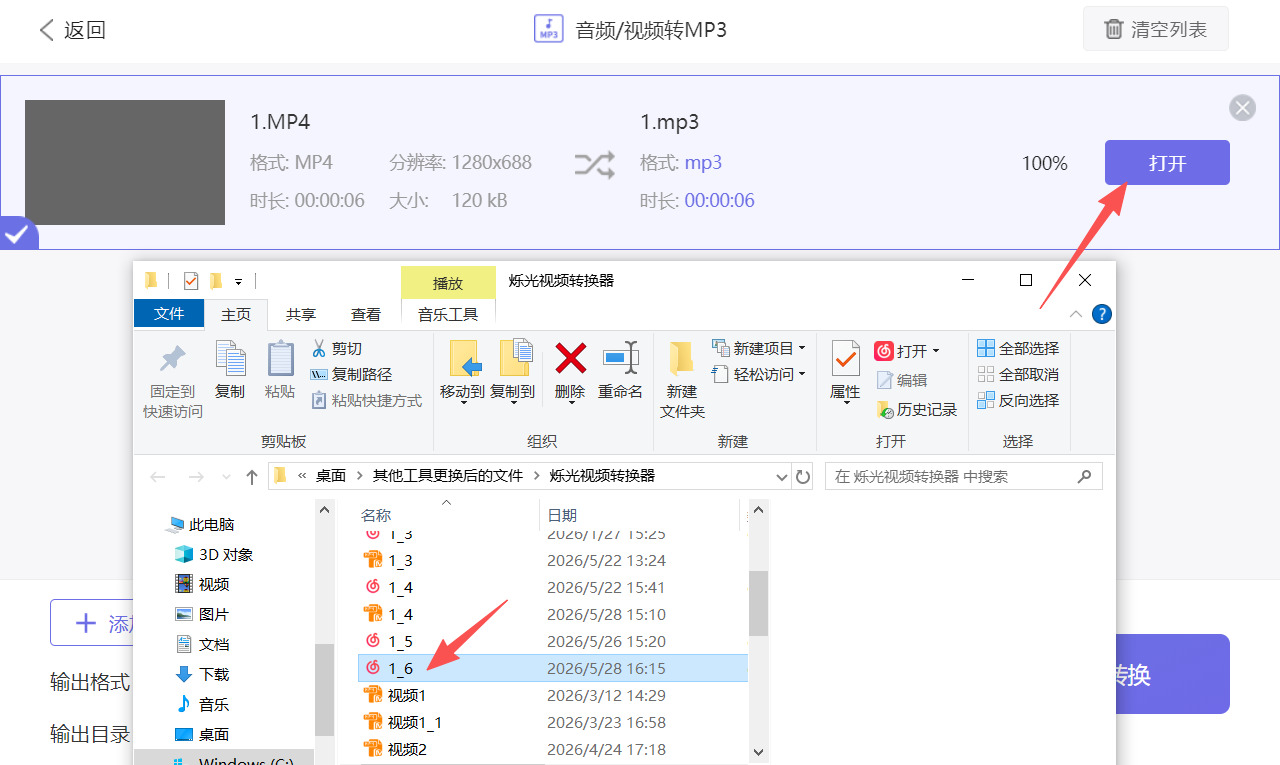
Task: Switch to the 查看 ribbon tab
Action: coord(366,314)
